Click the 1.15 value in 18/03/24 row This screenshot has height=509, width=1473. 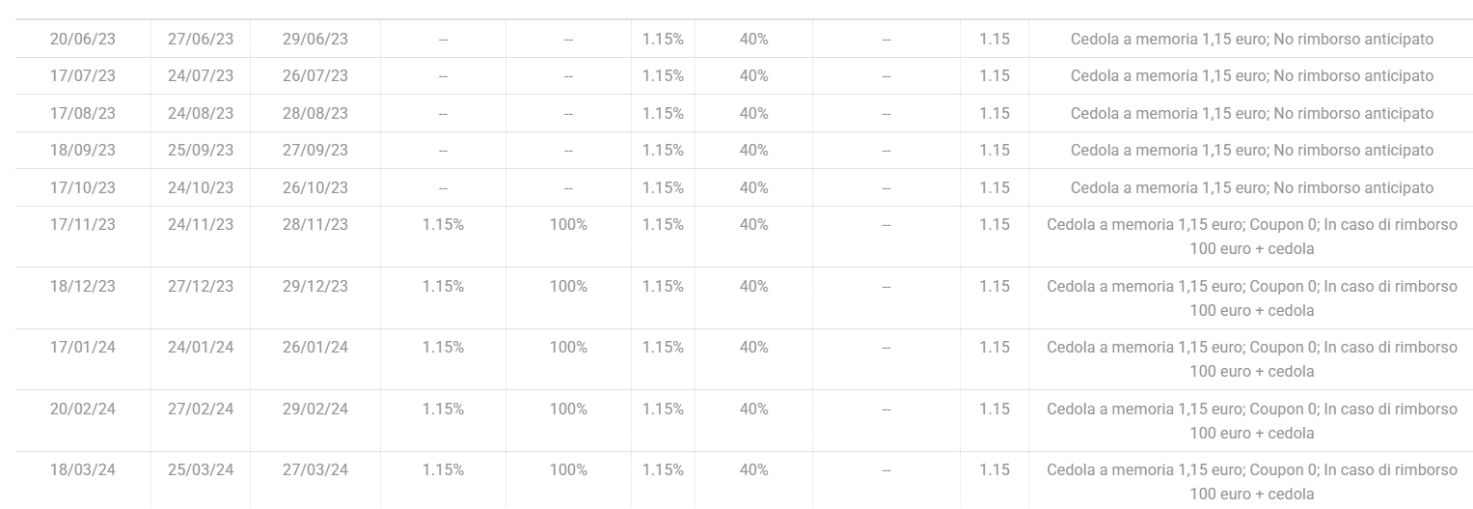(x=995, y=470)
